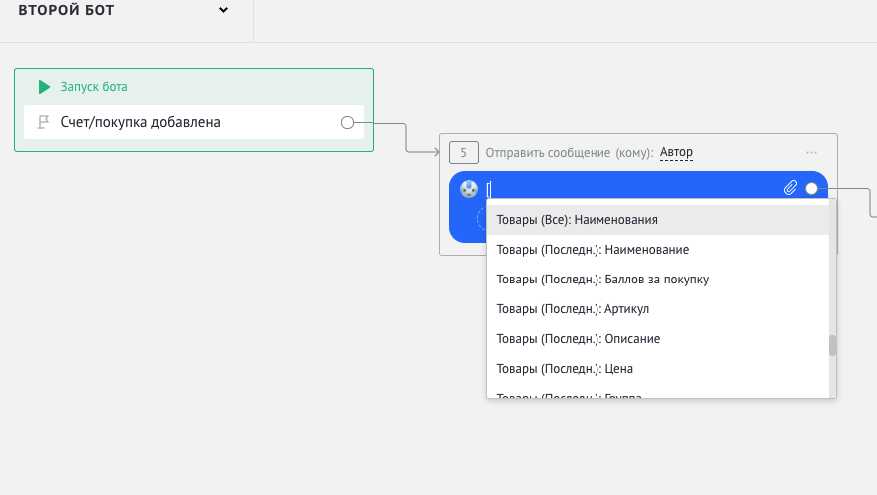Choose Товары (Последн.): Цена option
Screen dimensions: 877x495
click(x=658, y=369)
